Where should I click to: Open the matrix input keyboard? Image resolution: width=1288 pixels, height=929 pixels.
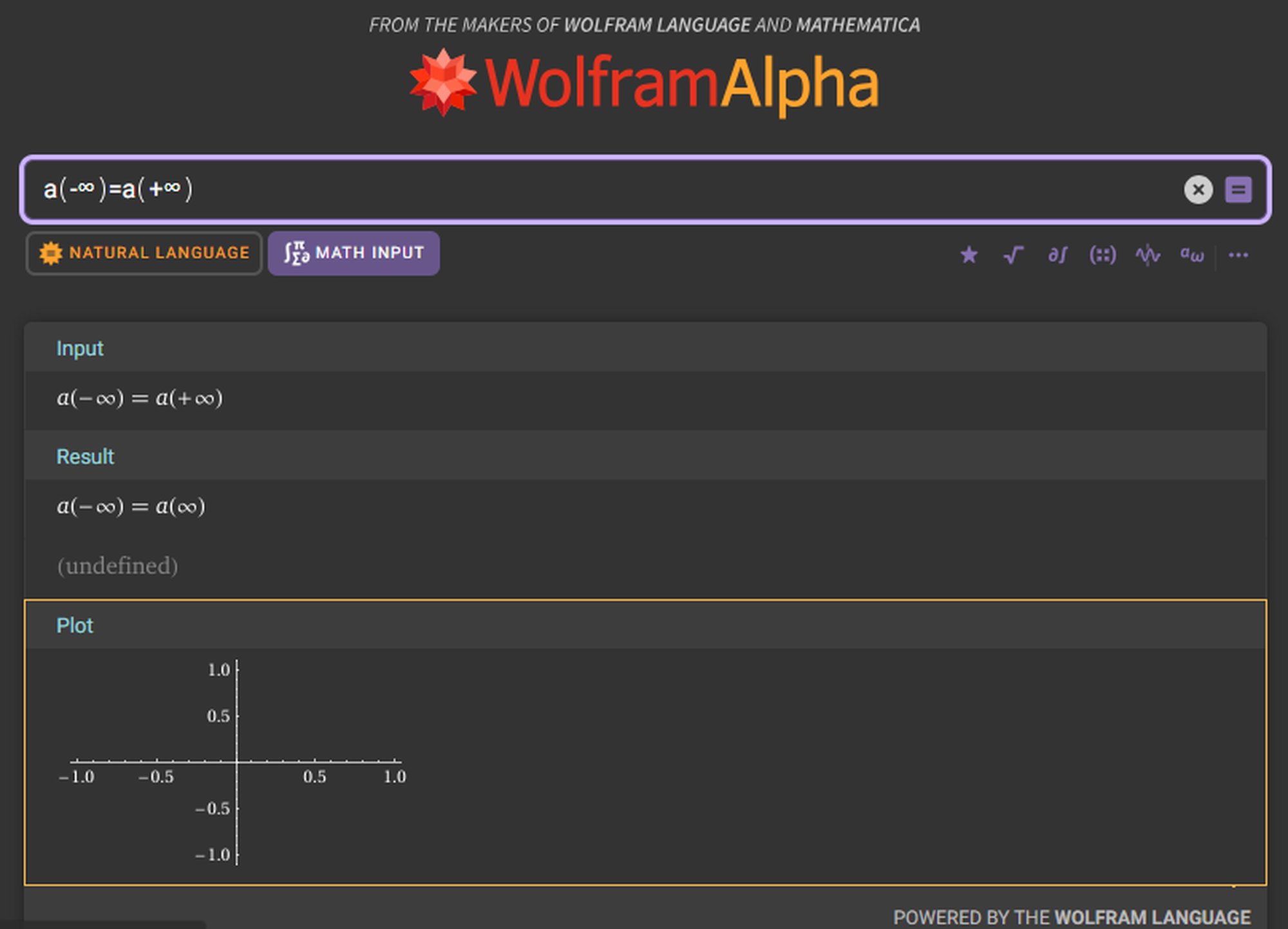coord(1103,255)
